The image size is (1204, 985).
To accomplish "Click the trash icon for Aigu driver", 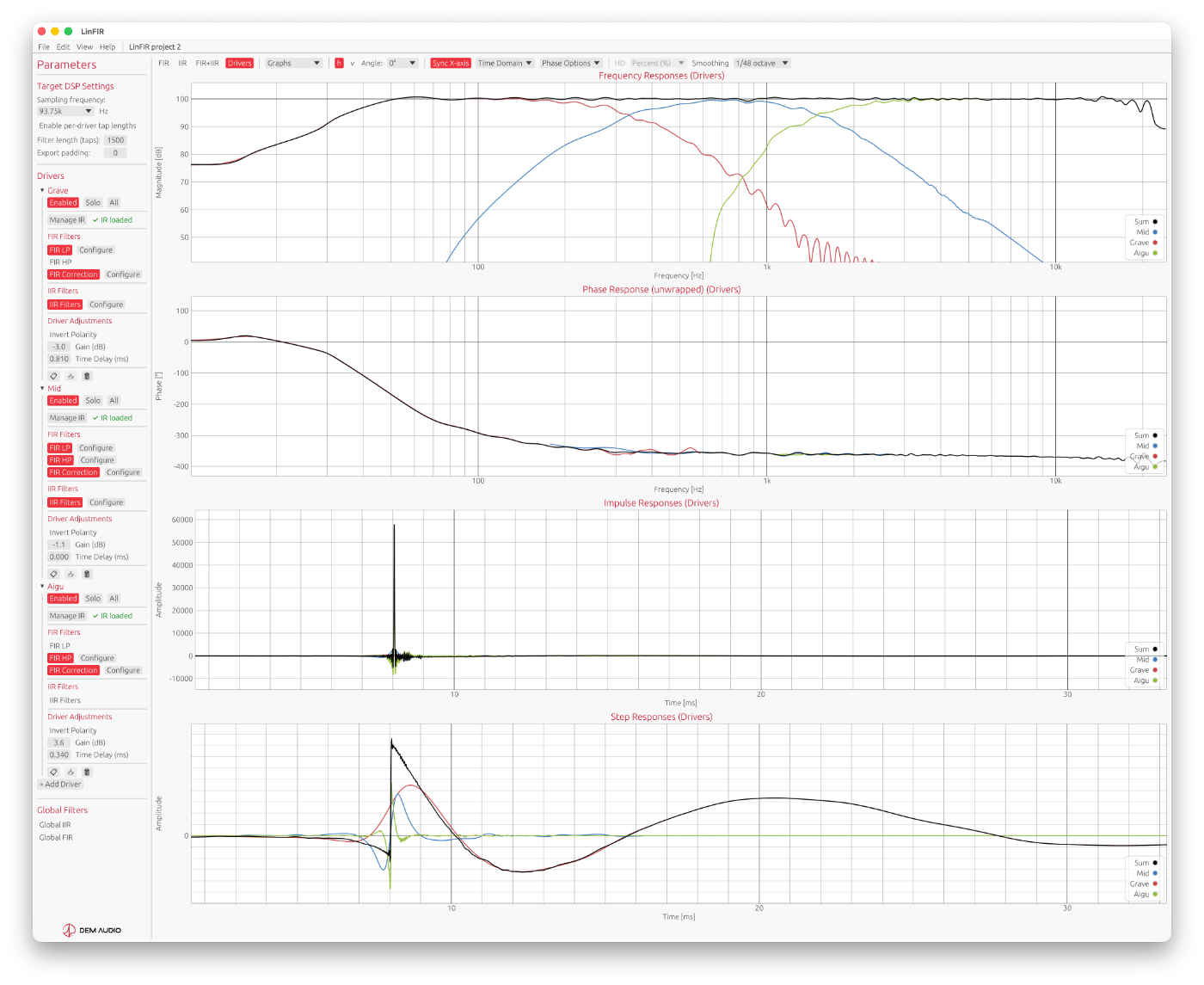I will [87, 772].
